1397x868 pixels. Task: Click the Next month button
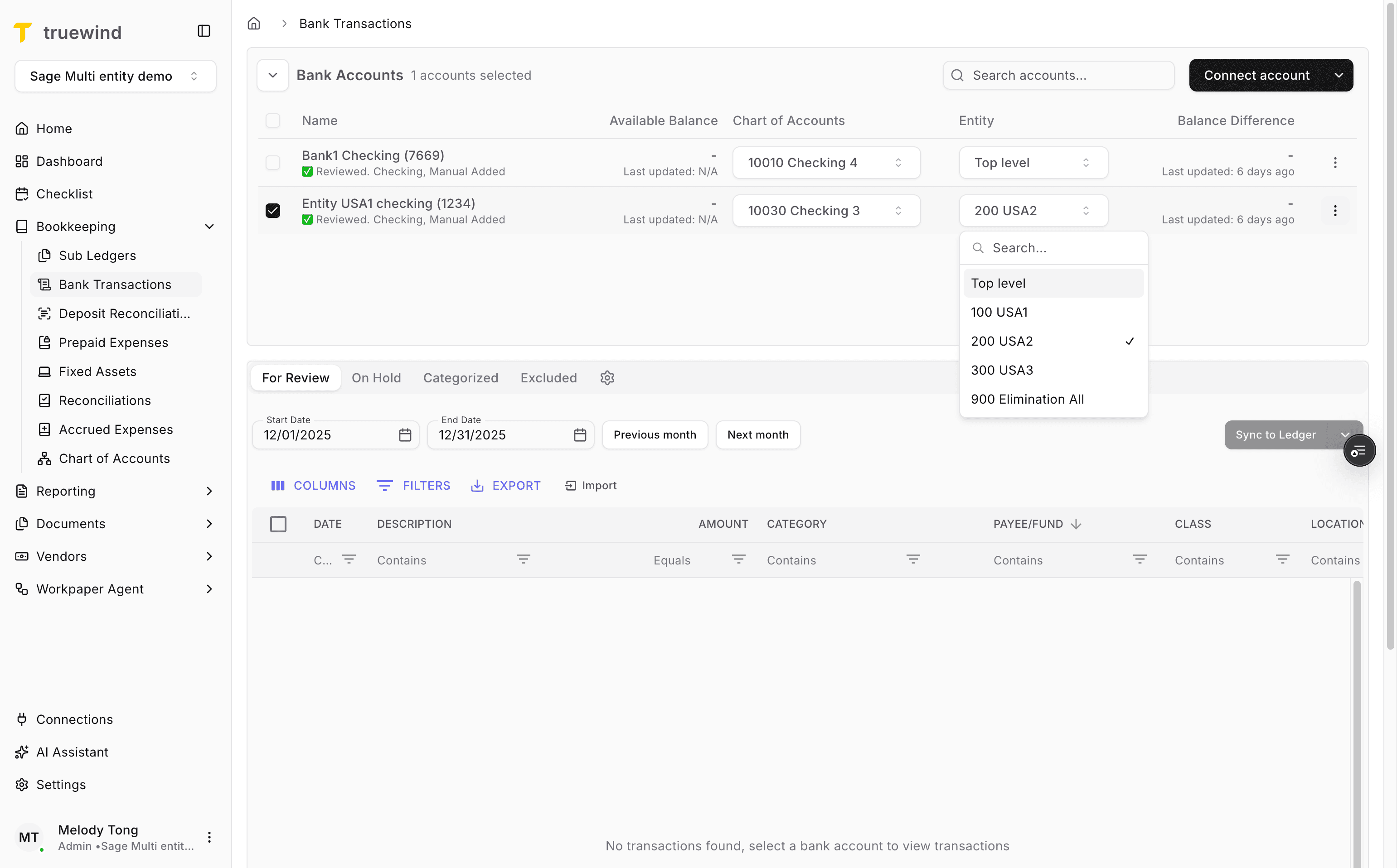pos(758,434)
